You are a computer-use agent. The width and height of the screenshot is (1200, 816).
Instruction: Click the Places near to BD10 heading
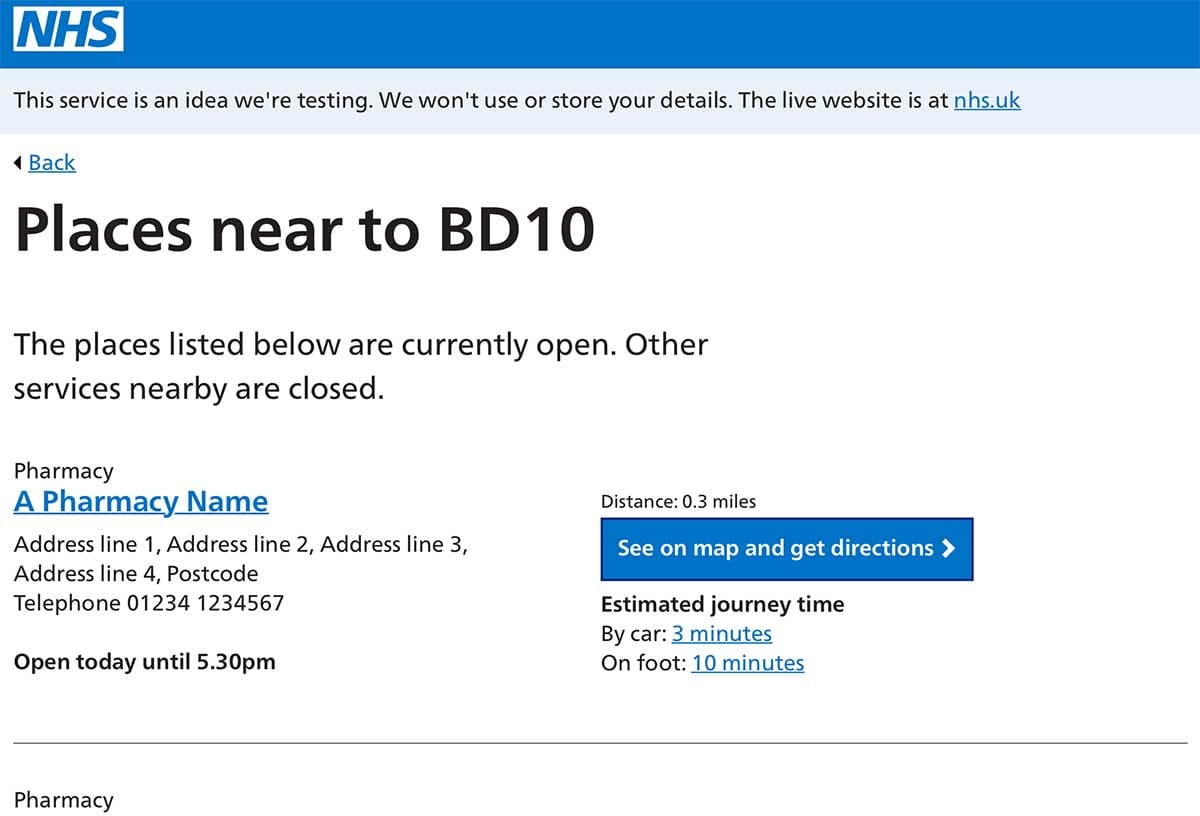304,230
